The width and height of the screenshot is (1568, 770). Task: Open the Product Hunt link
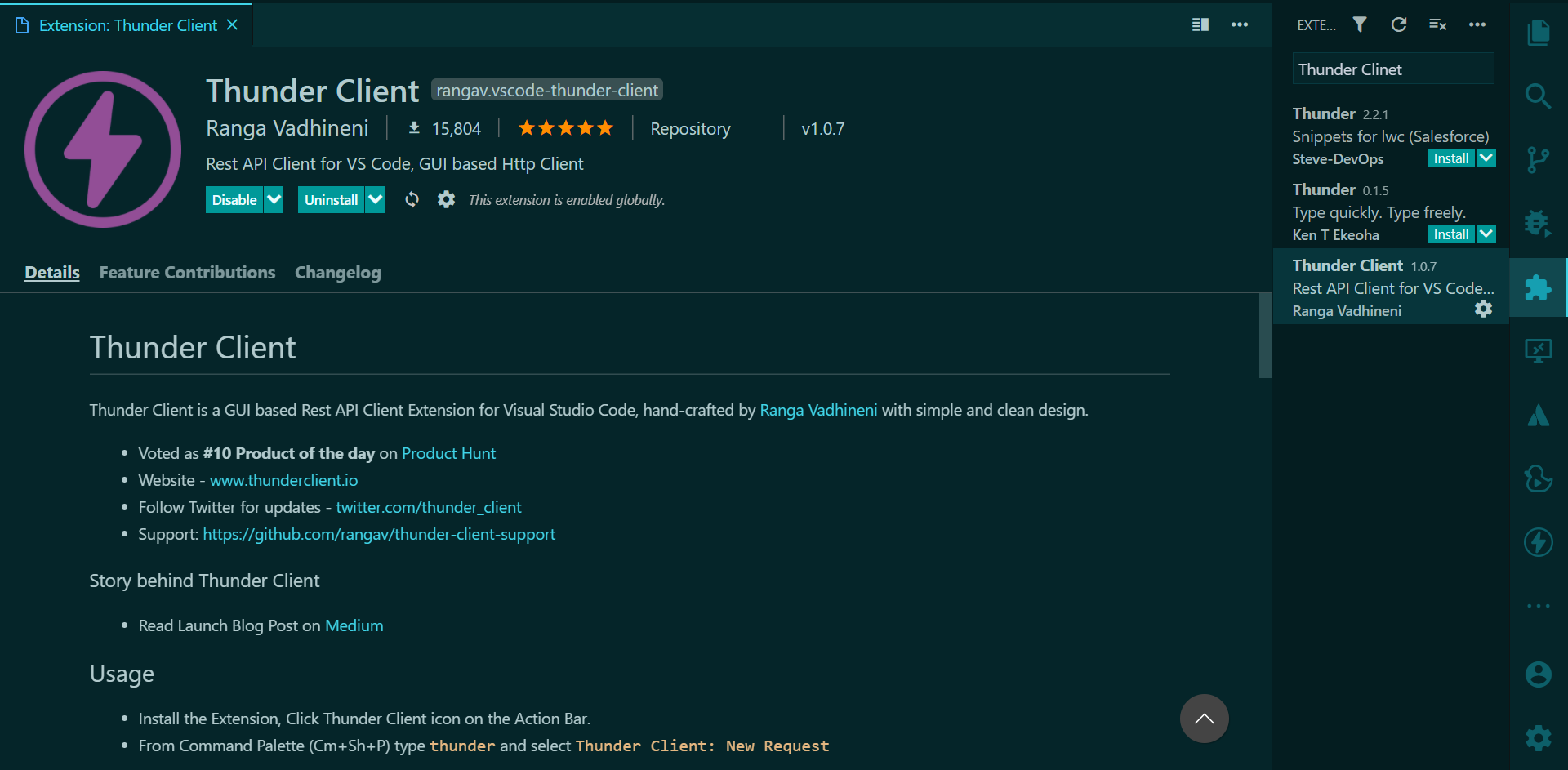coord(448,453)
